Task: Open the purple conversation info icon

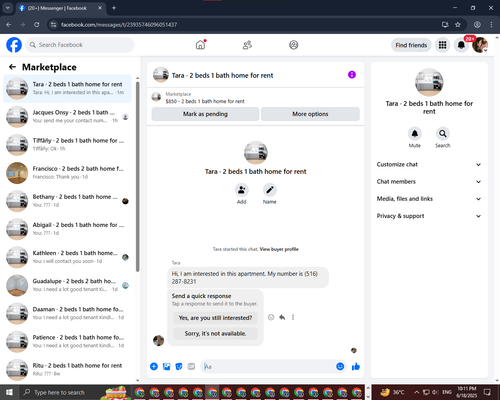Action: point(352,75)
